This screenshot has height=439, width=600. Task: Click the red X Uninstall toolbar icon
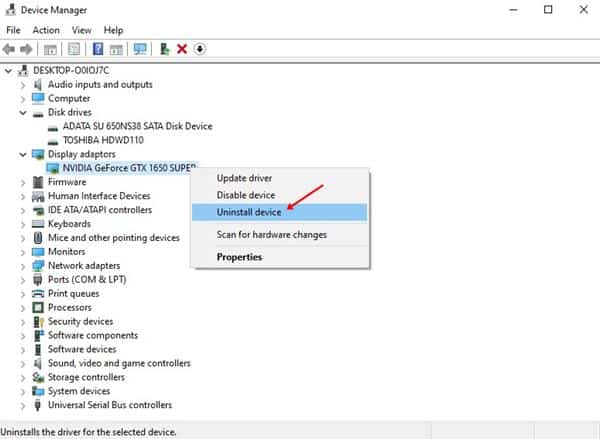[x=182, y=49]
